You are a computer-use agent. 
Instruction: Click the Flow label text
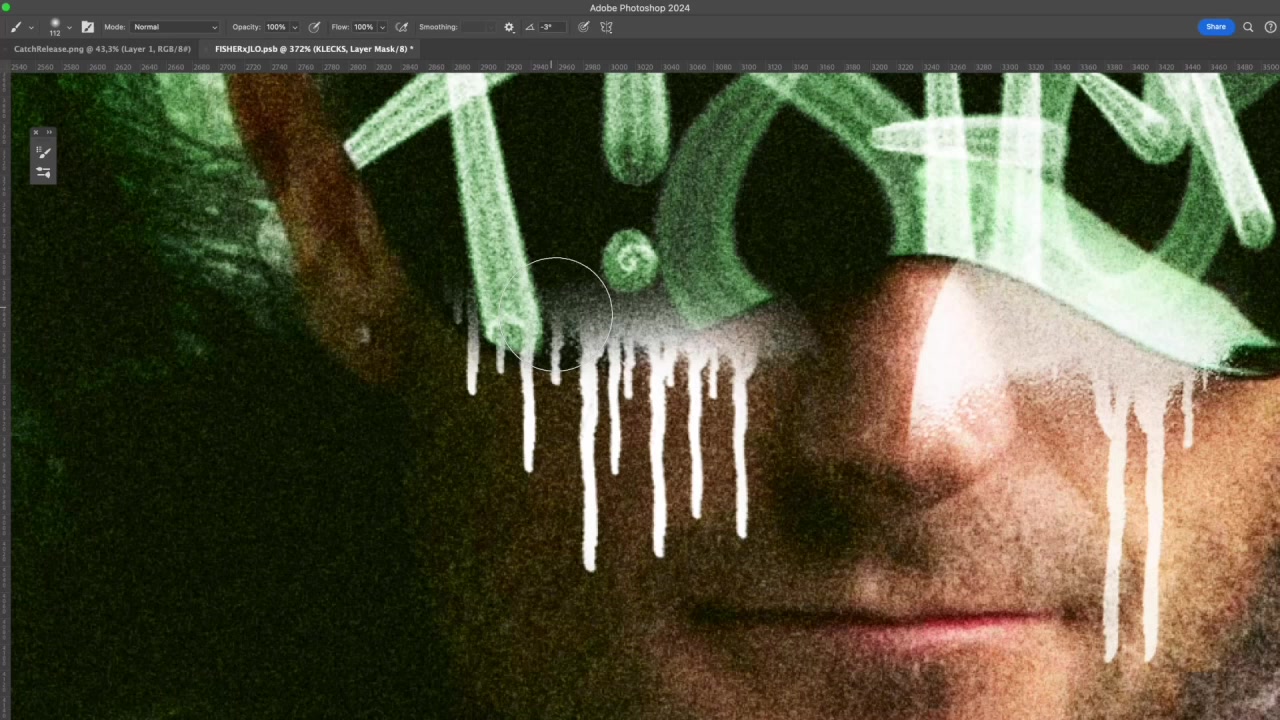click(340, 27)
